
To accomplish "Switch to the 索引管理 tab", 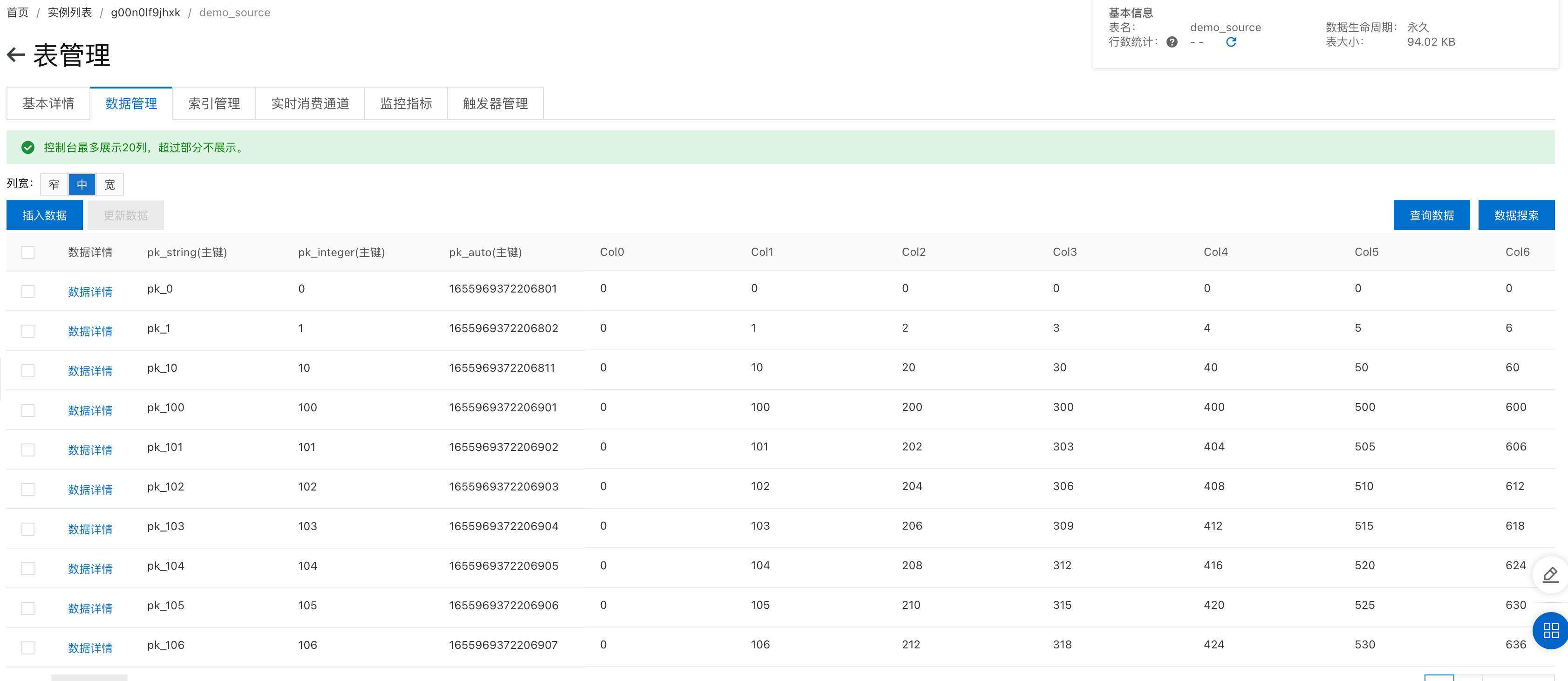I will pyautogui.click(x=214, y=103).
